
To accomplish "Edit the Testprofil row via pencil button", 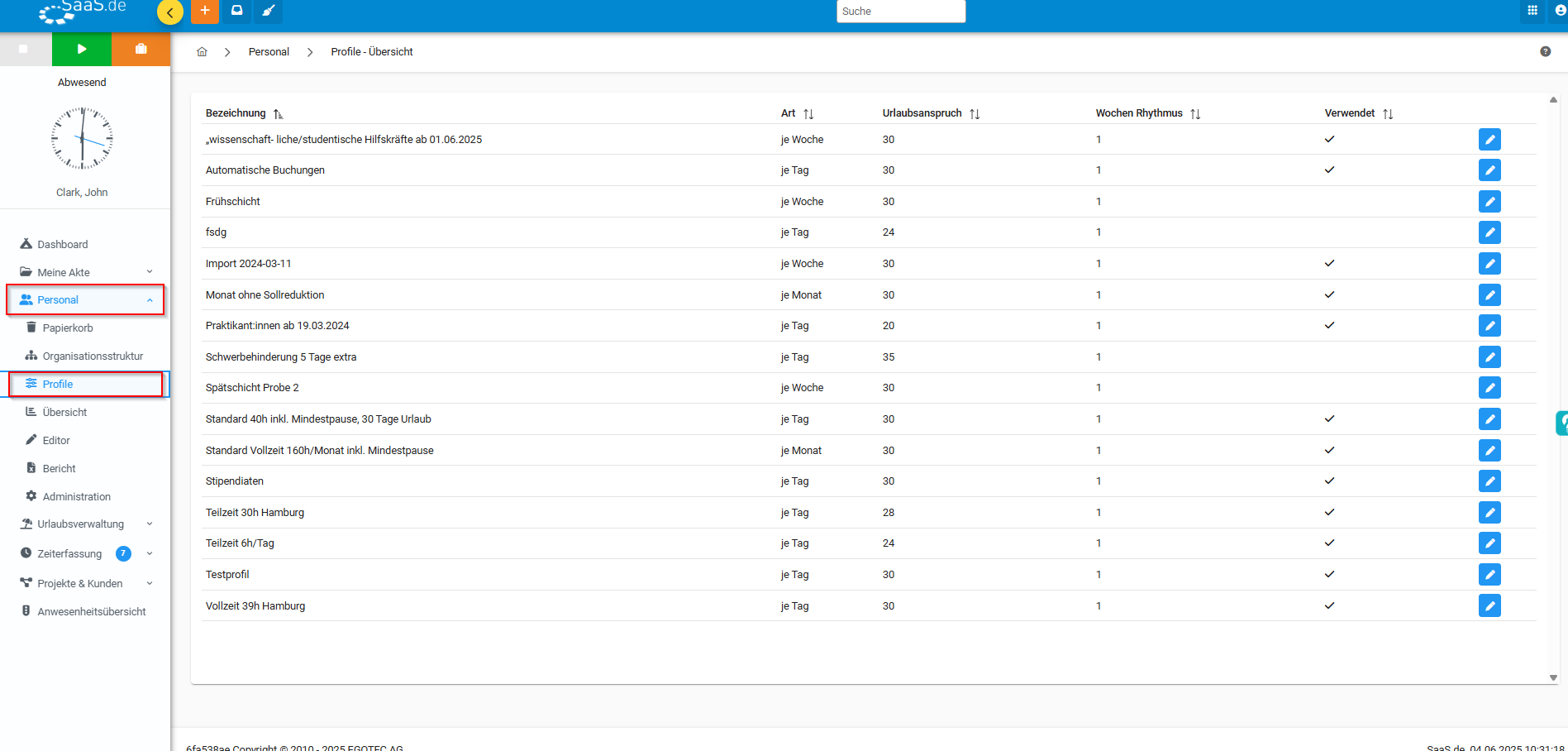I will pyautogui.click(x=1489, y=575).
